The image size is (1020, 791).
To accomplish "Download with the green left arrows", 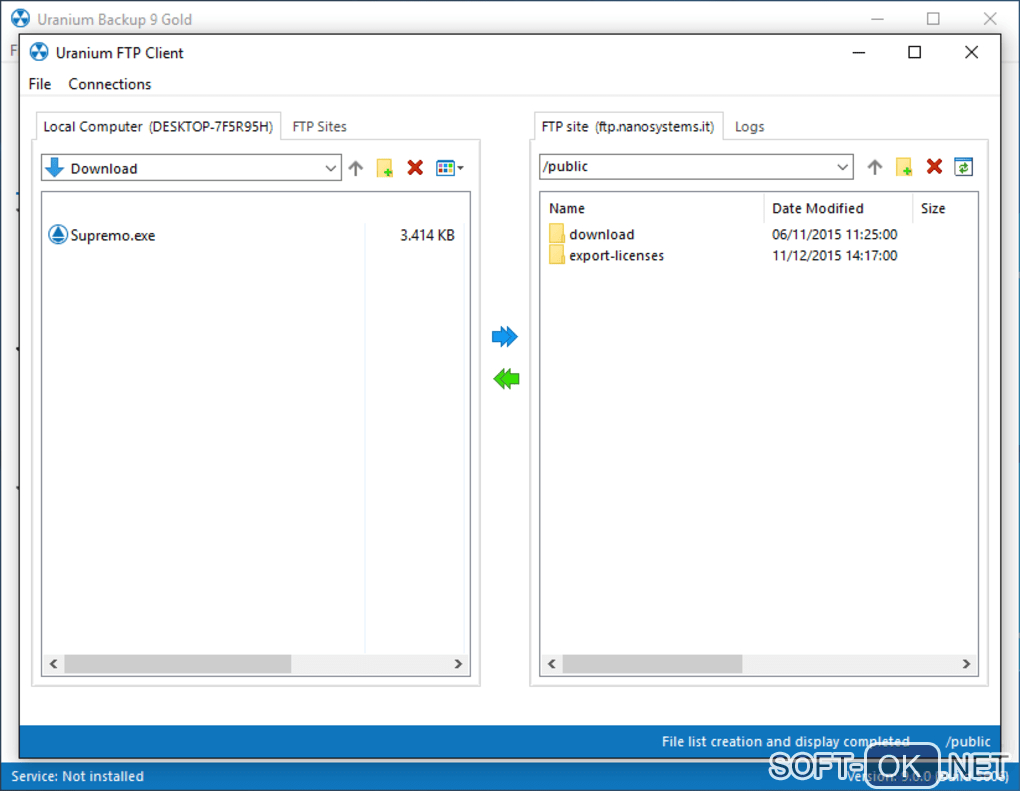I will tap(506, 379).
